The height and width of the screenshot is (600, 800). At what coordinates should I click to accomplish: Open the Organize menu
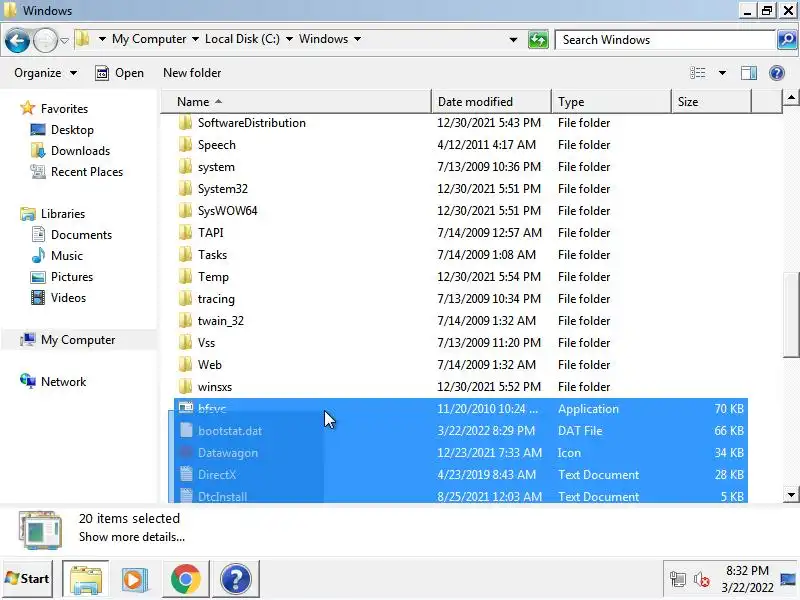(x=45, y=73)
